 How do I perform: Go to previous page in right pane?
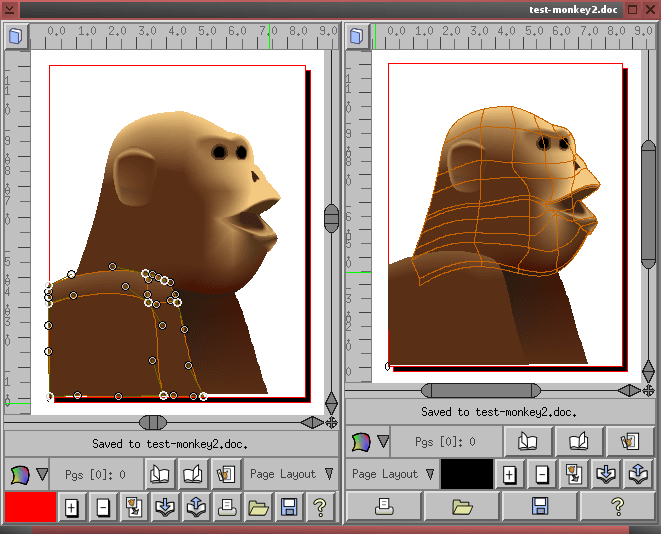click(527, 442)
